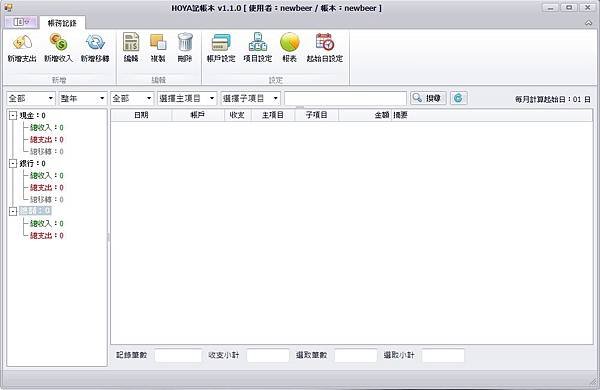Select 總收入 under the highlighted node
Image resolution: width=600 pixels, height=390 pixels.
(46, 223)
